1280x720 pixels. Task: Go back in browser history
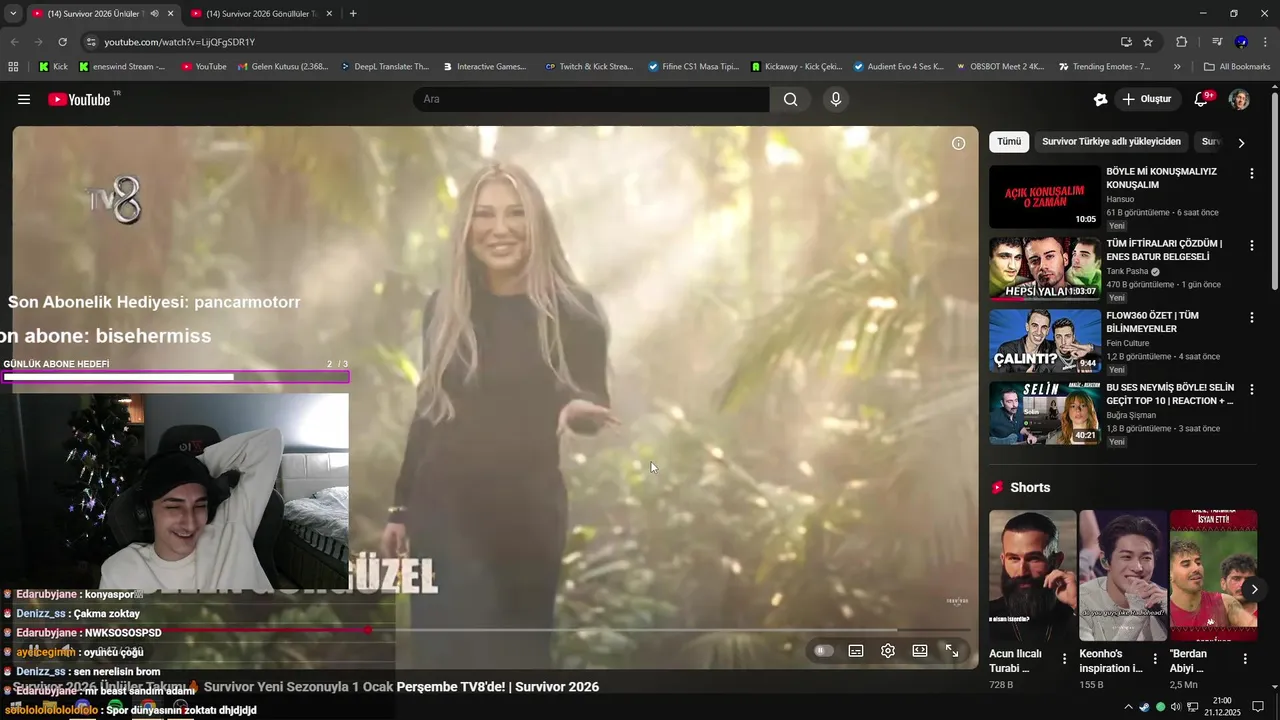click(x=14, y=42)
